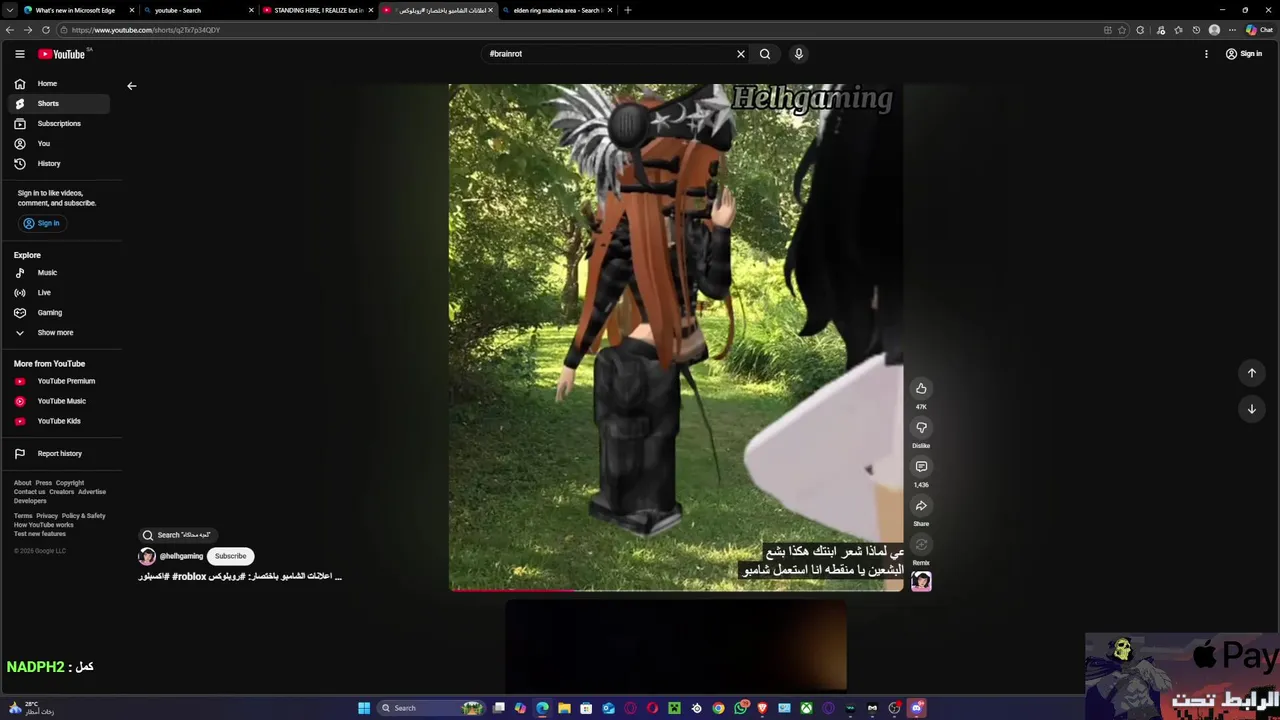1280x720 pixels.
Task: Click the Sign in button in the header
Action: pos(1244,54)
